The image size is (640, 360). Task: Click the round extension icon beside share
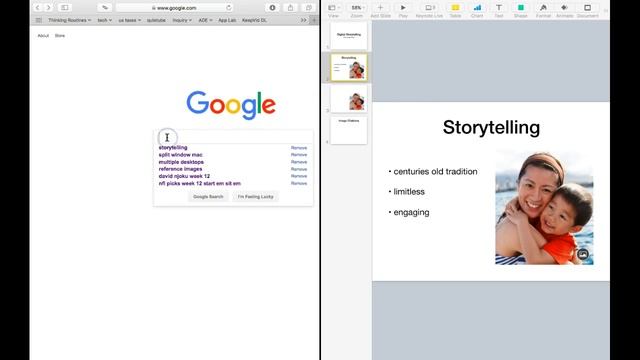pos(272,8)
